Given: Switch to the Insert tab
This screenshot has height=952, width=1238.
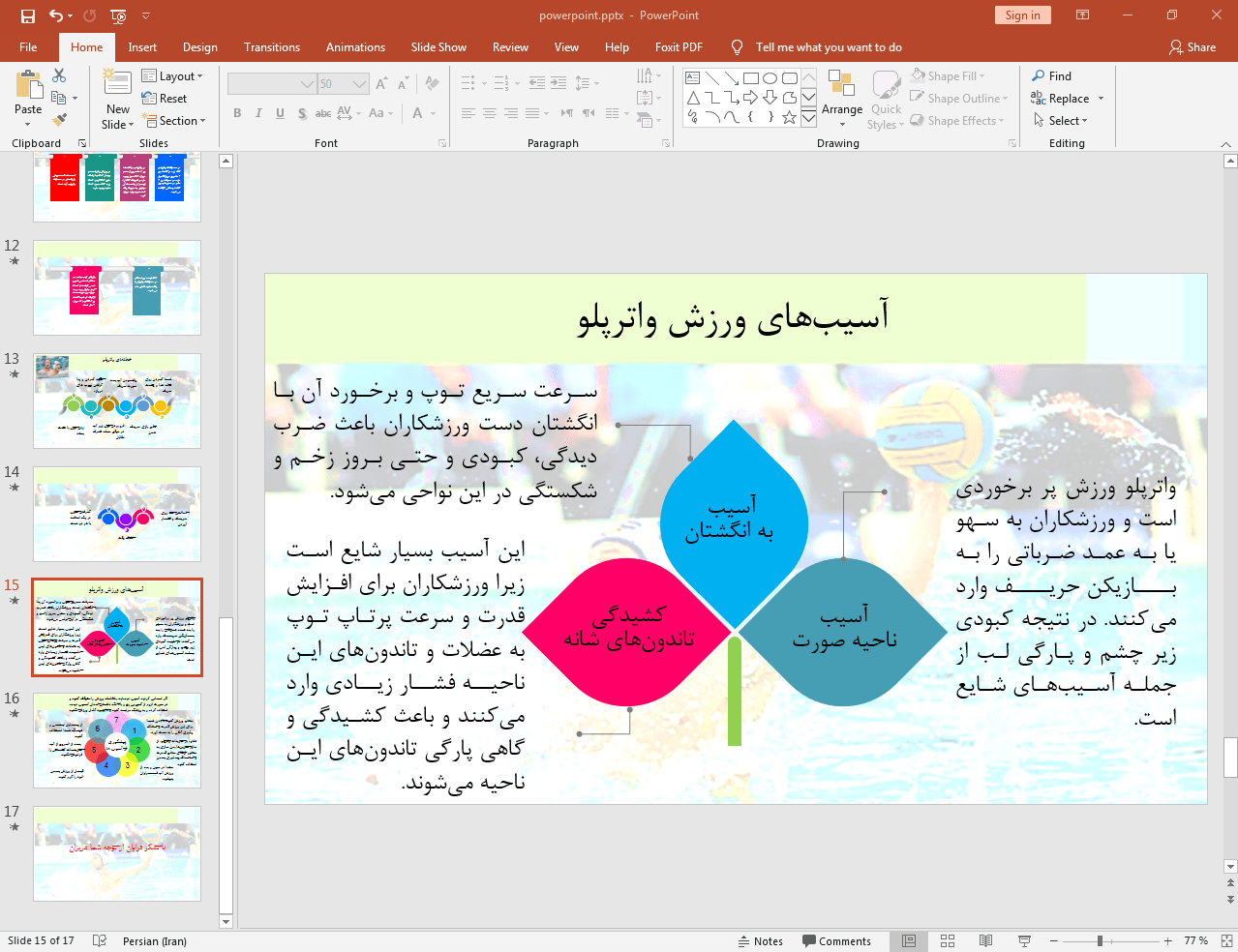Looking at the screenshot, I should coord(142,47).
